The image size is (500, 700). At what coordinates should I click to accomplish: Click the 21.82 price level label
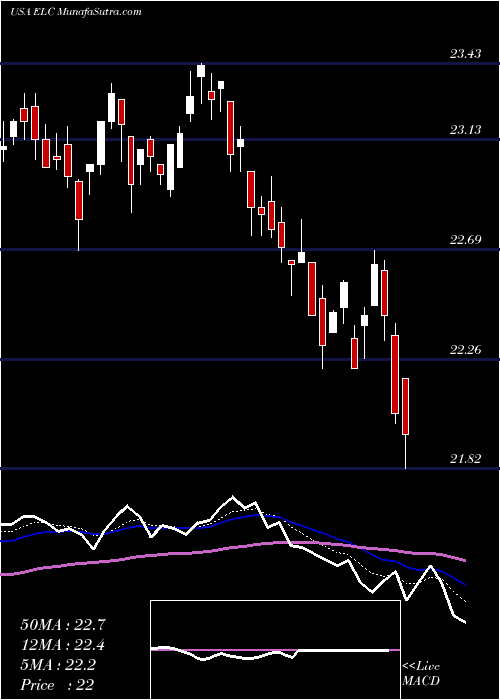pyautogui.click(x=466, y=459)
